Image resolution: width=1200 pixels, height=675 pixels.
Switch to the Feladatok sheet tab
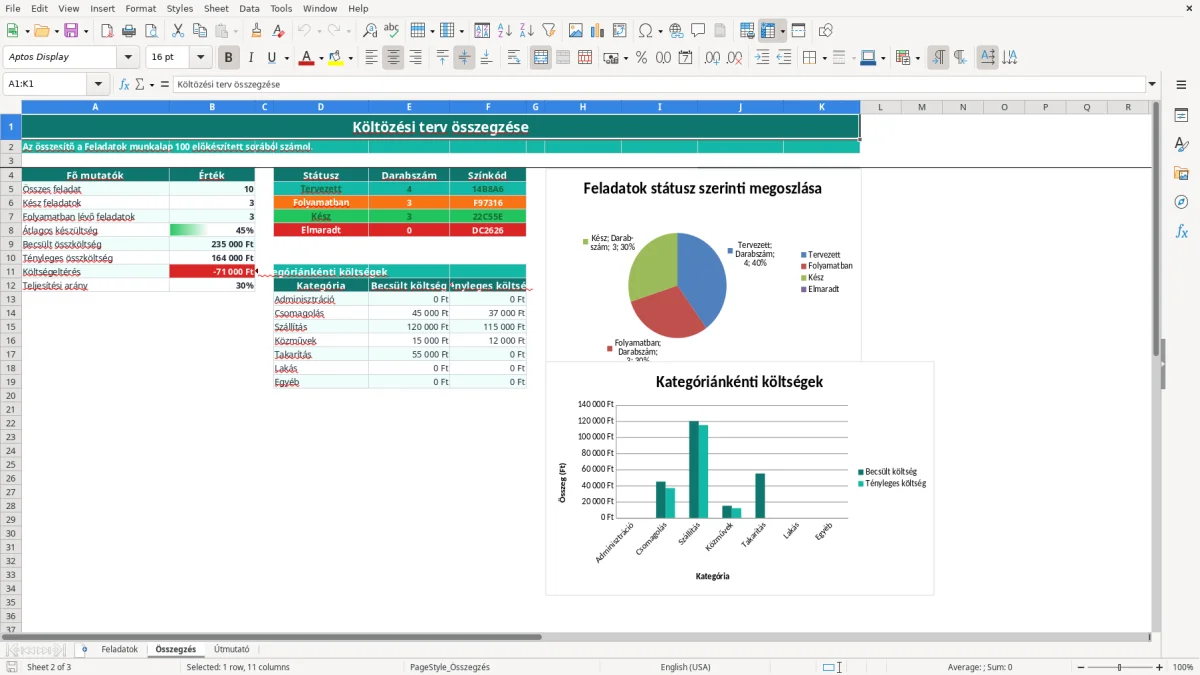coord(119,650)
